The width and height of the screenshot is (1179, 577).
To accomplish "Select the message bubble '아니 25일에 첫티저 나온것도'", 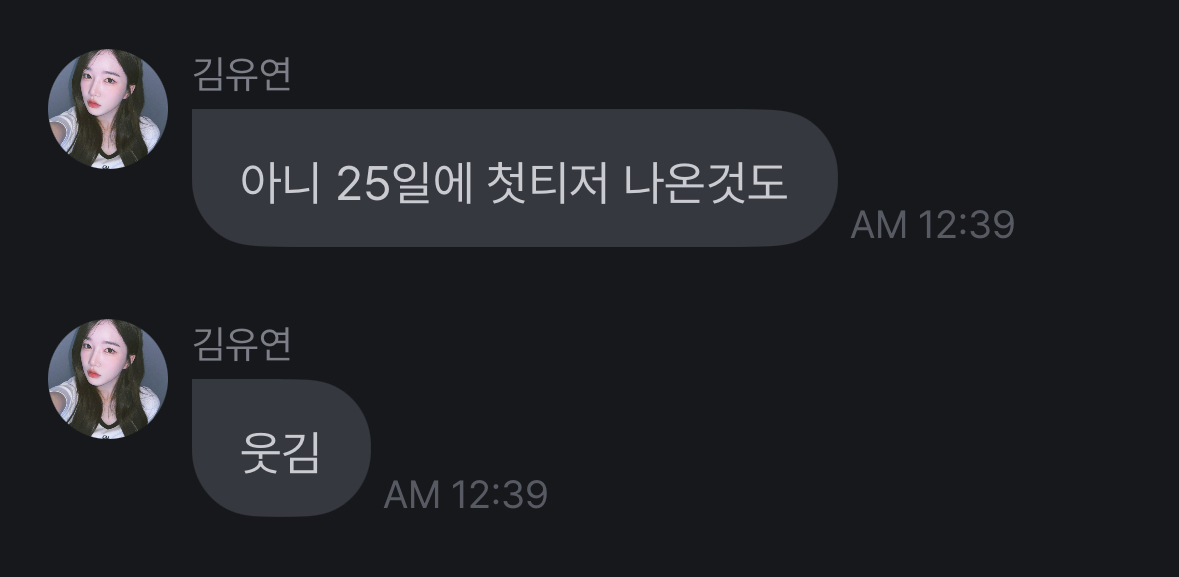I will pos(515,178).
